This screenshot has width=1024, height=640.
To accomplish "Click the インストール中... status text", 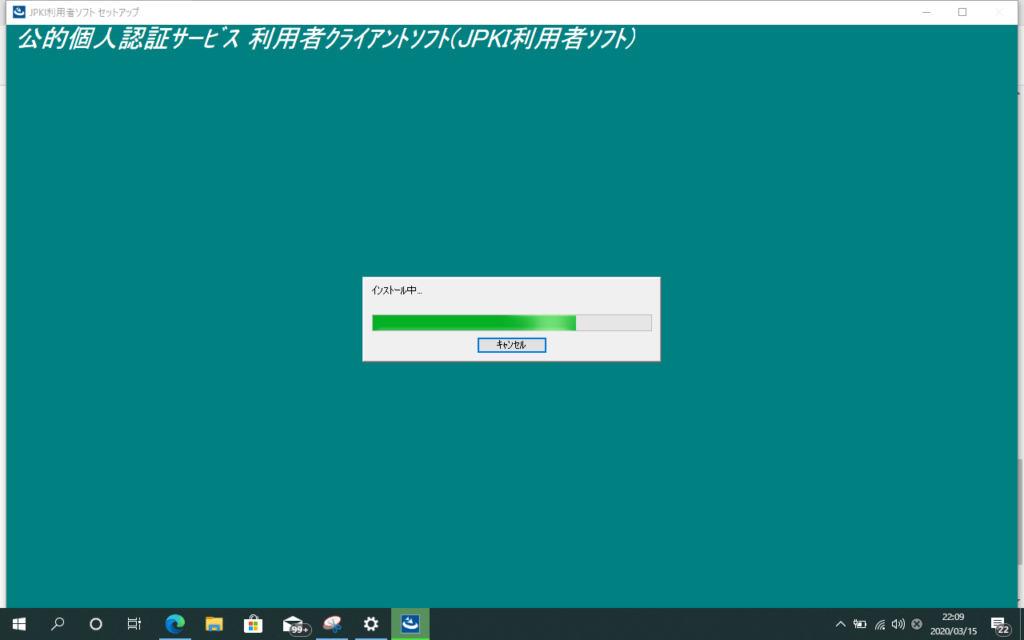I will [396, 291].
